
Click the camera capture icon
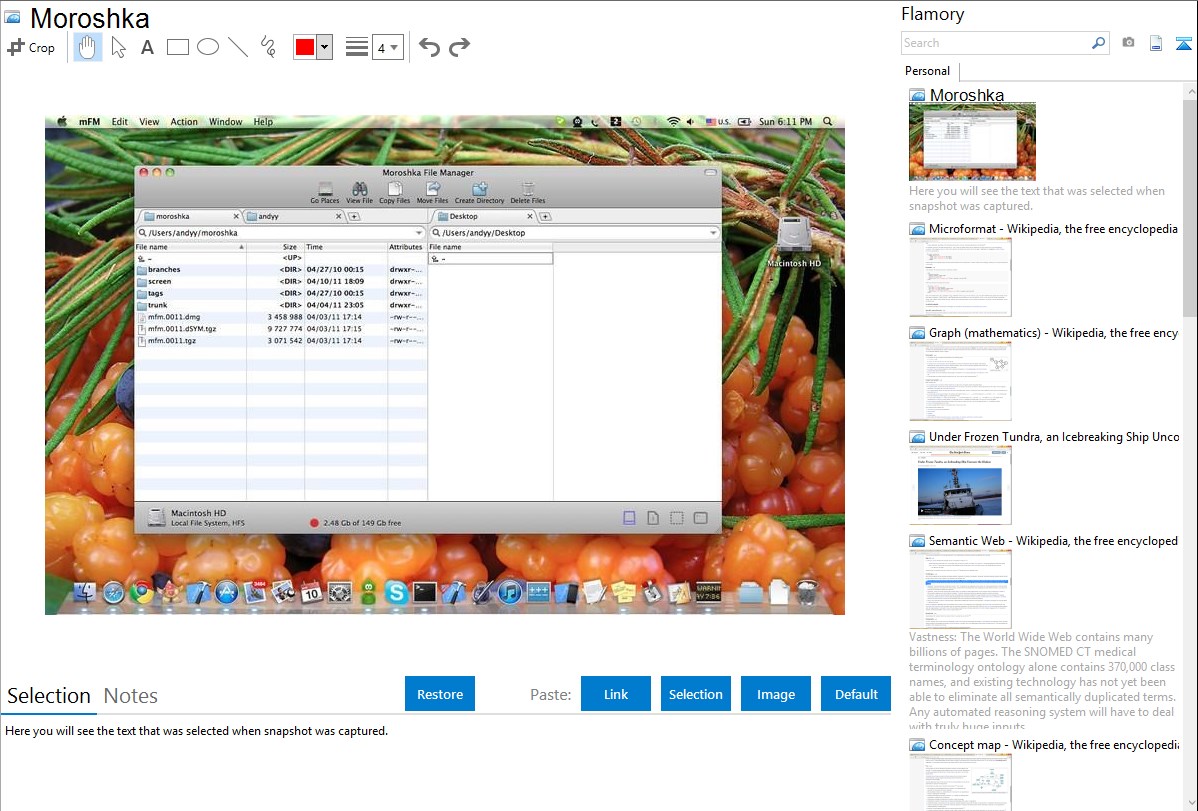pyautogui.click(x=1128, y=43)
